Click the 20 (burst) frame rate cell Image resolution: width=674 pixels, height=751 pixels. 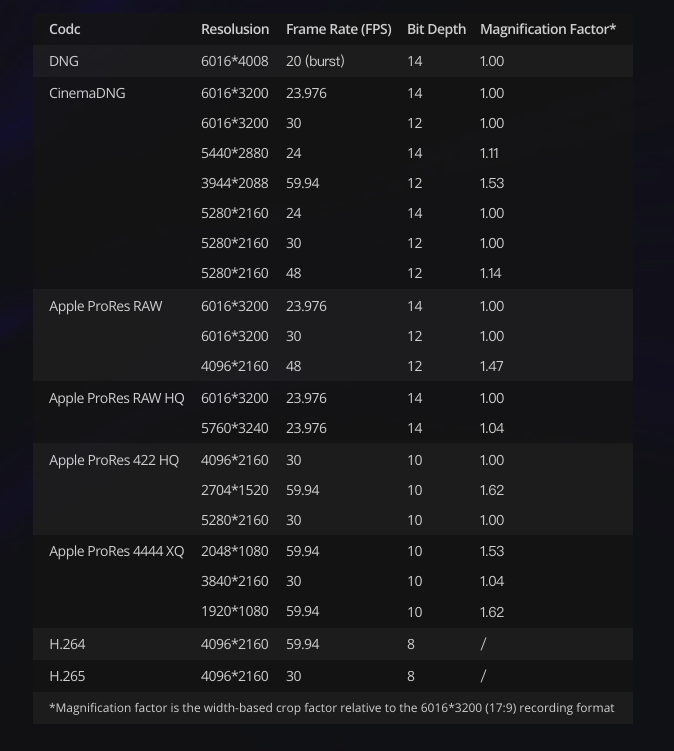coord(315,61)
